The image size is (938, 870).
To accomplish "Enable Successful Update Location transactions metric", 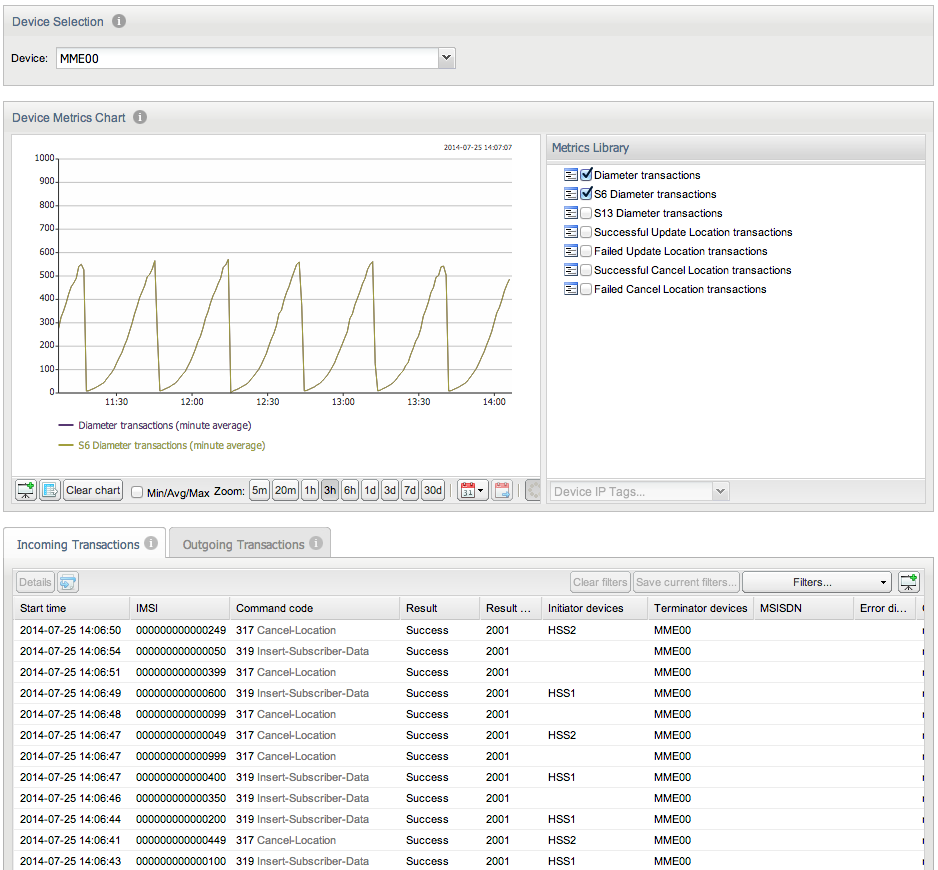I will coord(586,232).
